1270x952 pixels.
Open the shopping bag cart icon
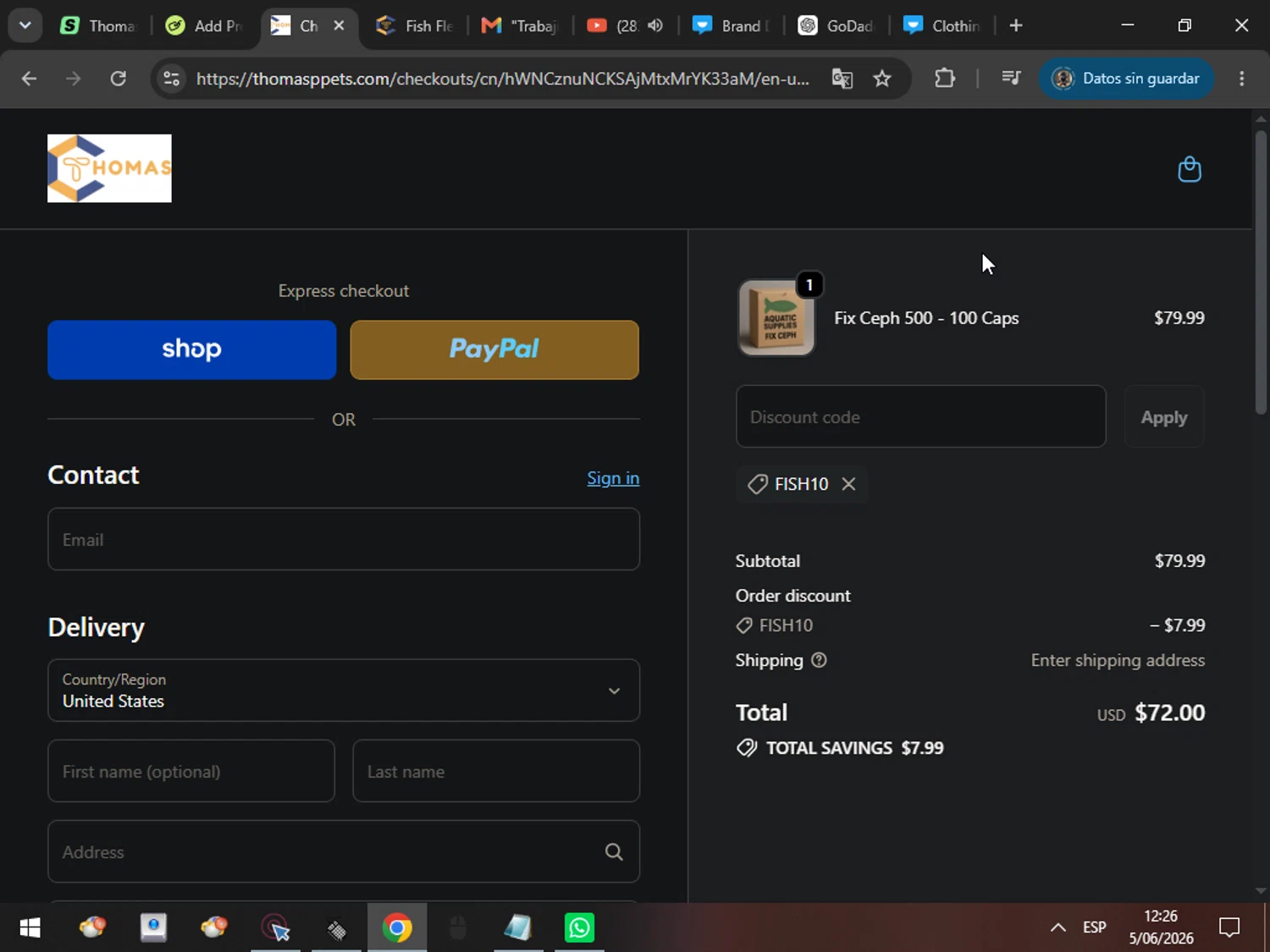(x=1190, y=169)
